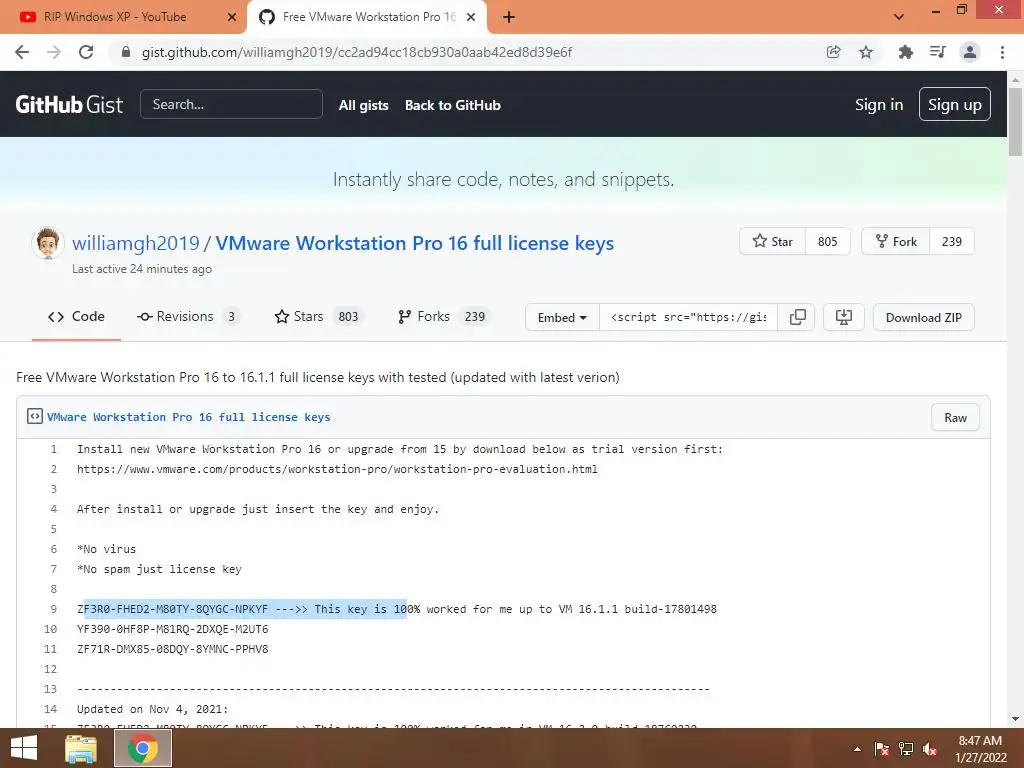This screenshot has width=1024, height=768.
Task: Open the VMware Workstation Pro 16 full license keys title
Action: coord(415,243)
